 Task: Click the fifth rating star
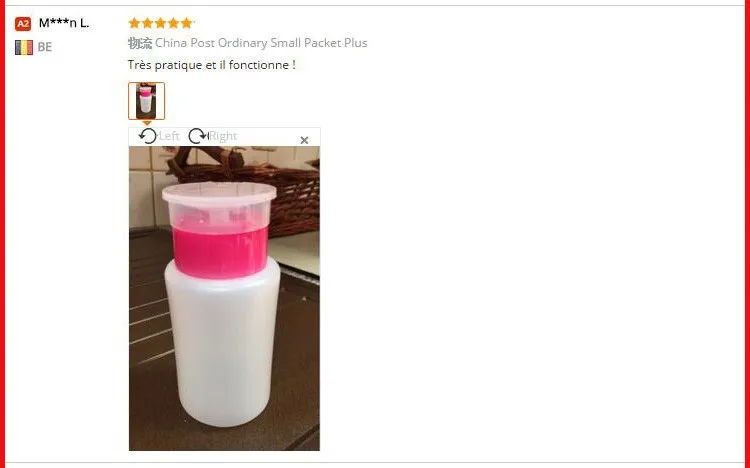186,23
